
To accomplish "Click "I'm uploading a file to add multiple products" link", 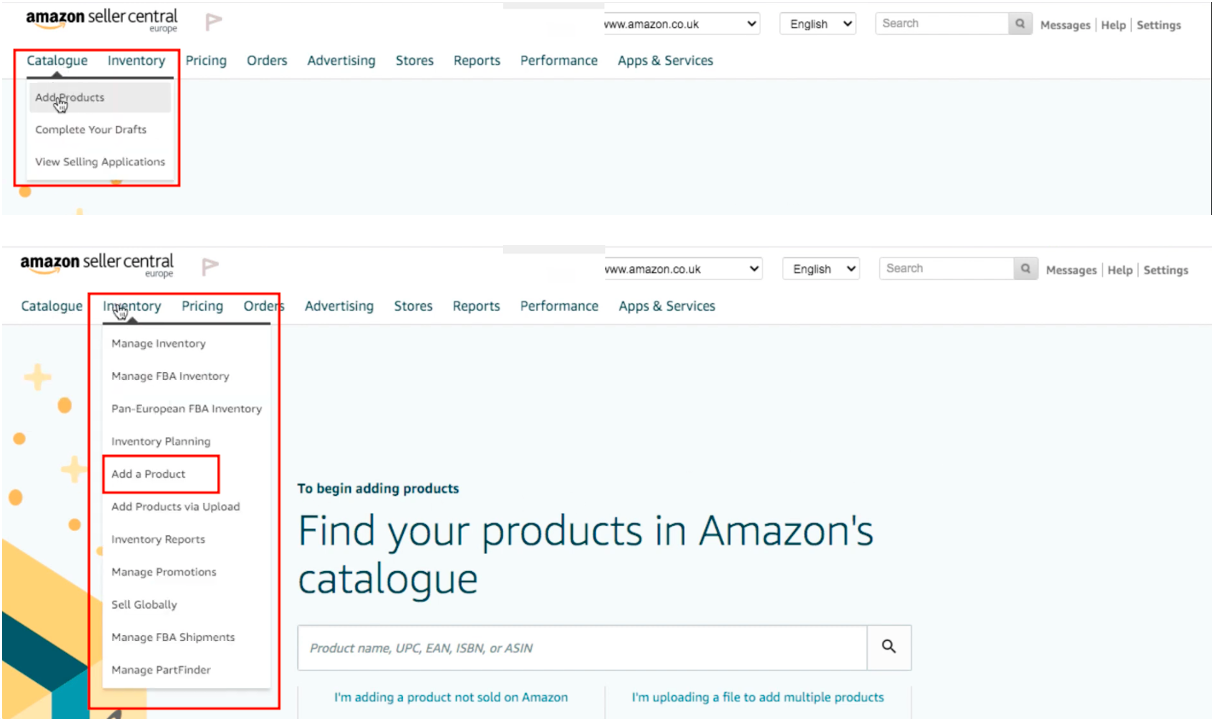I will pyautogui.click(x=758, y=697).
